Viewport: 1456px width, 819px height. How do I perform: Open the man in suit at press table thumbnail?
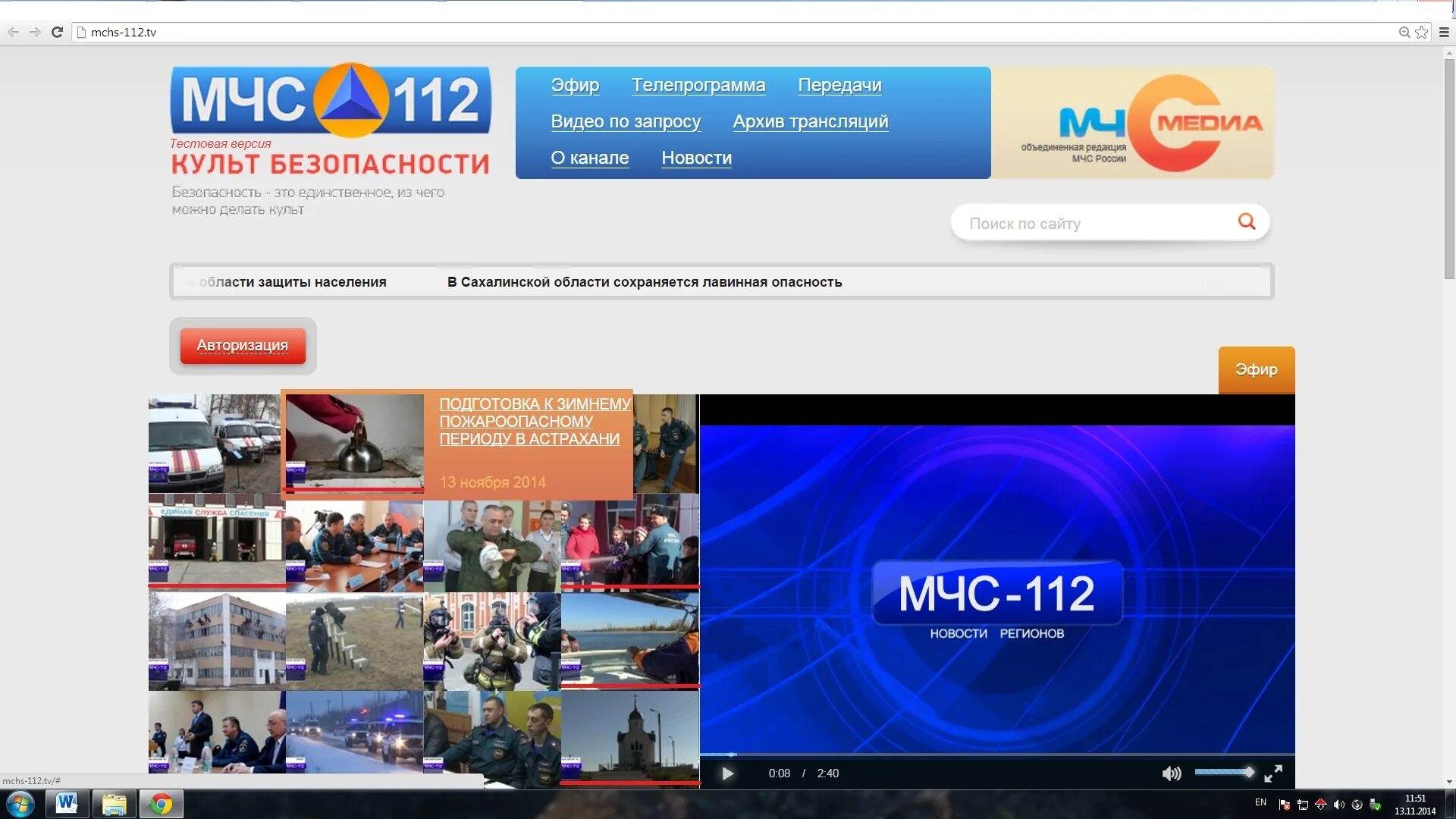217,732
